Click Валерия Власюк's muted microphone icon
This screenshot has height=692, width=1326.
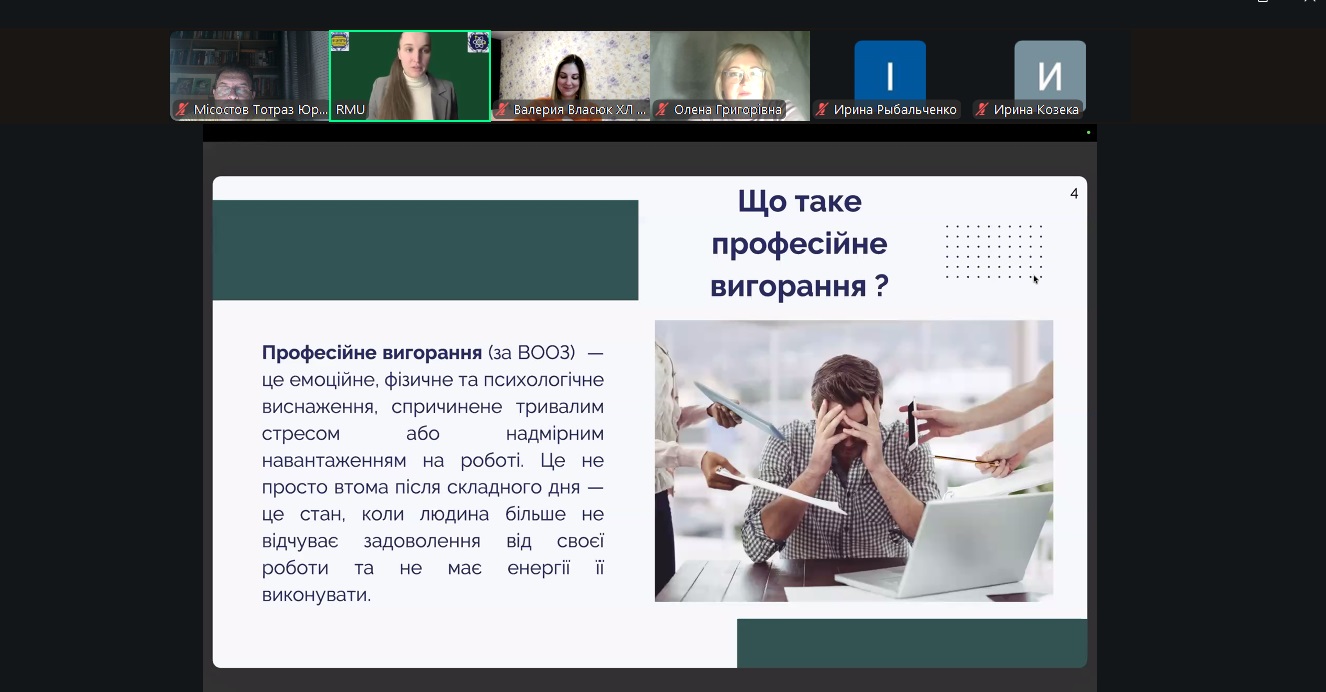pos(503,110)
